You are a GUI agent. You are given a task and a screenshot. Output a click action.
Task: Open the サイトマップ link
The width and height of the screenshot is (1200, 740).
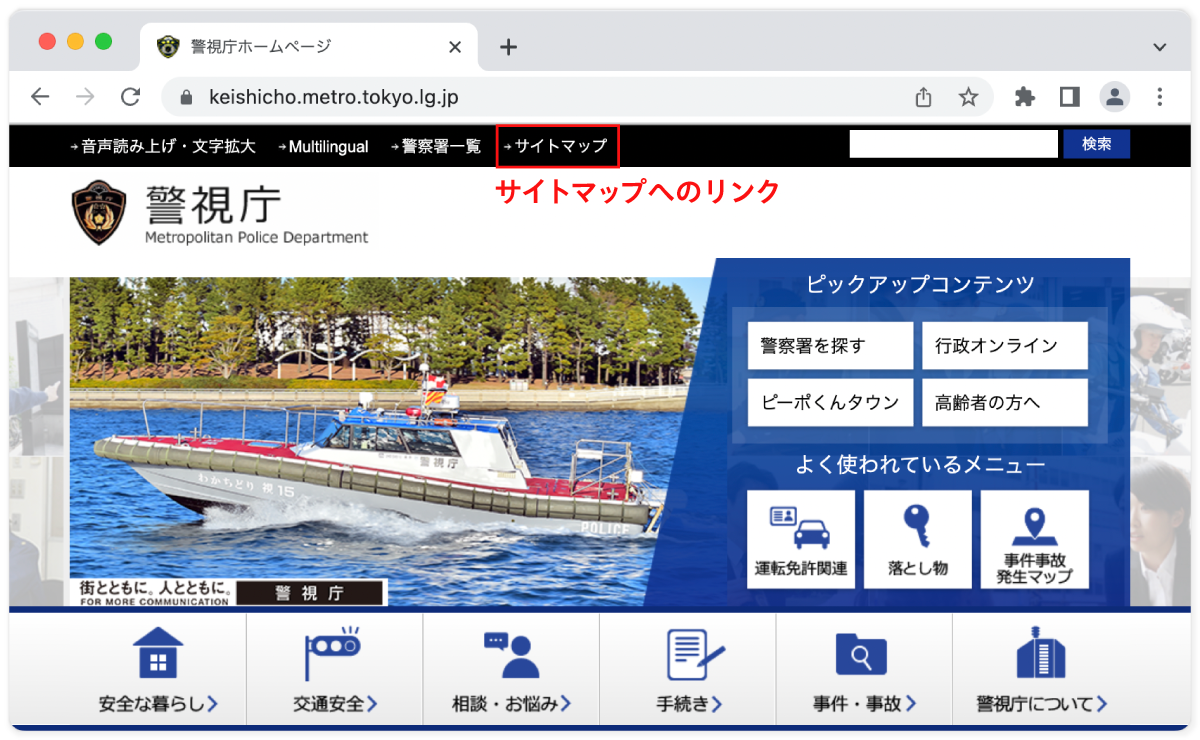[555, 146]
